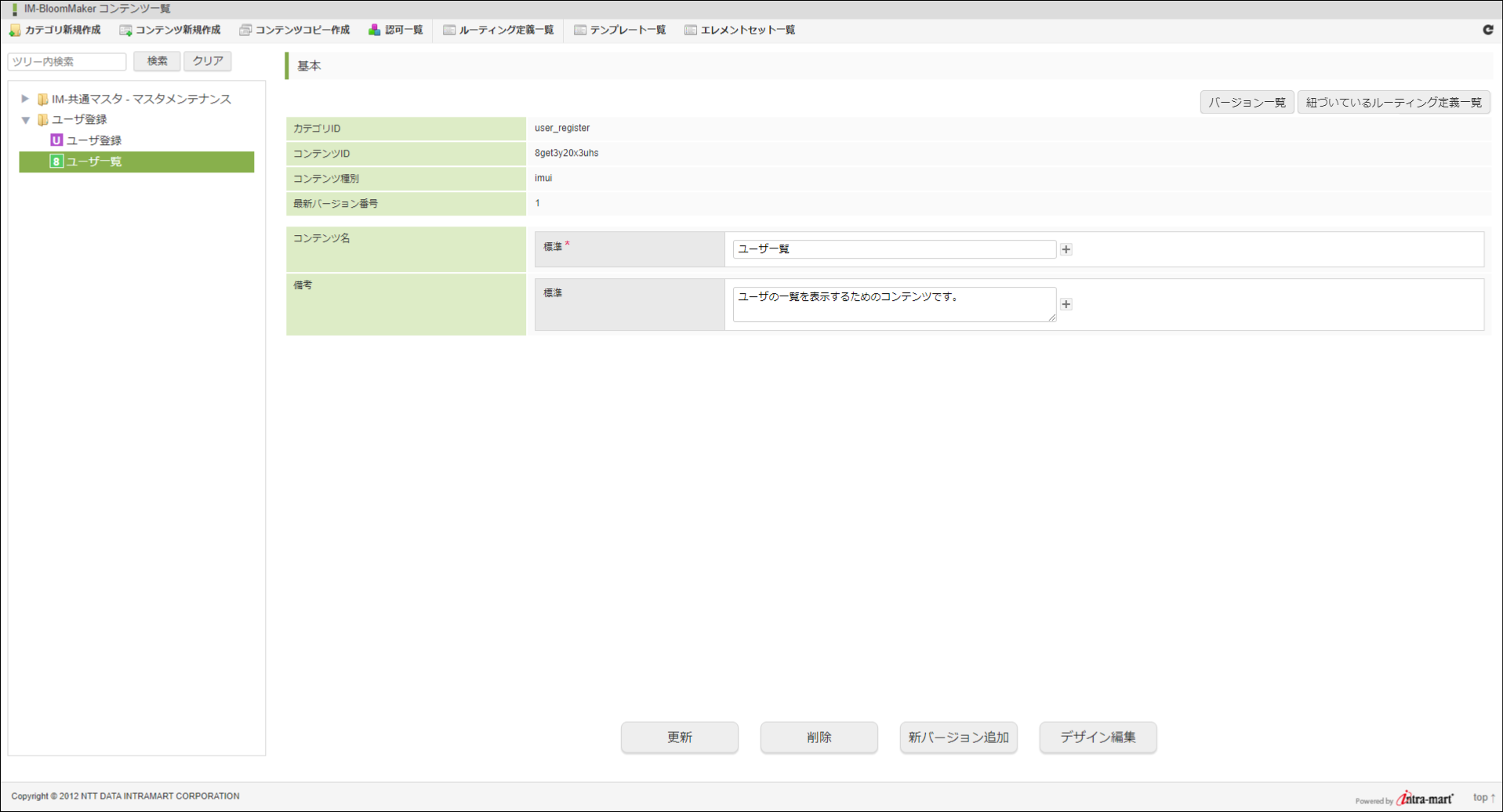Click the 8get3y20x3uhs content ID value
Image resolution: width=1503 pixels, height=812 pixels.
[566, 154]
